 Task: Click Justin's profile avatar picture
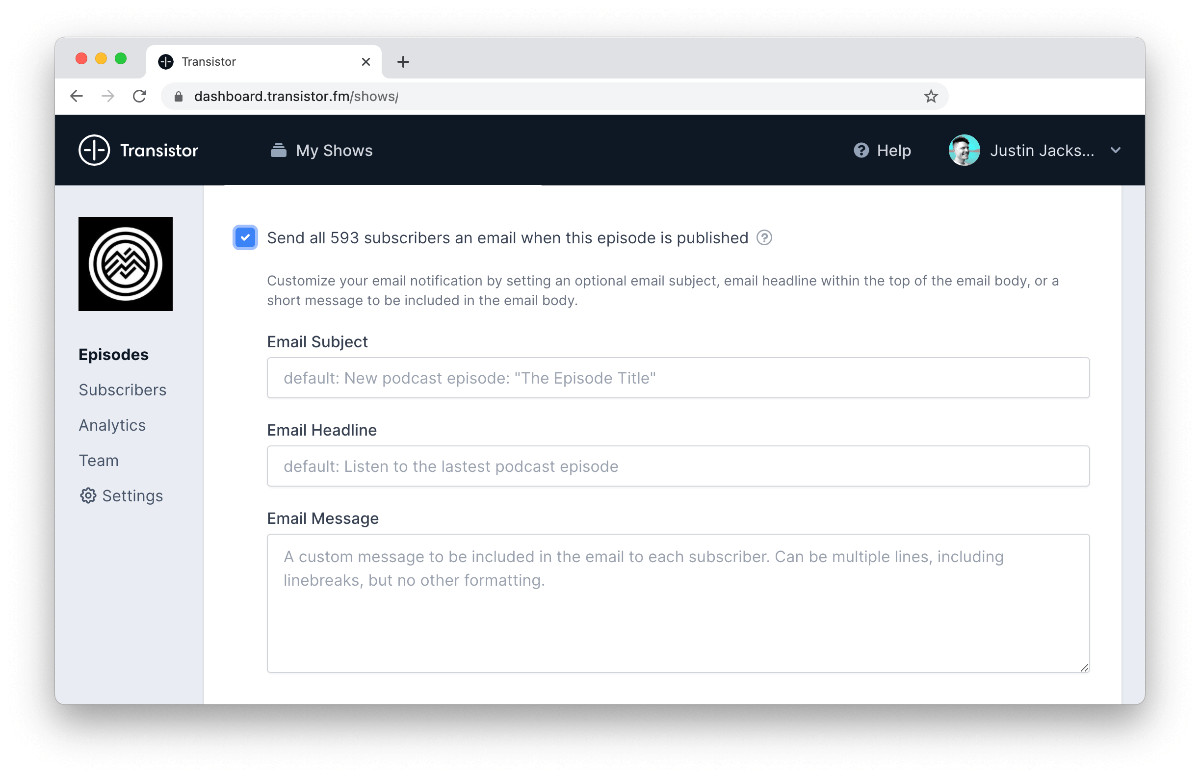click(x=963, y=150)
